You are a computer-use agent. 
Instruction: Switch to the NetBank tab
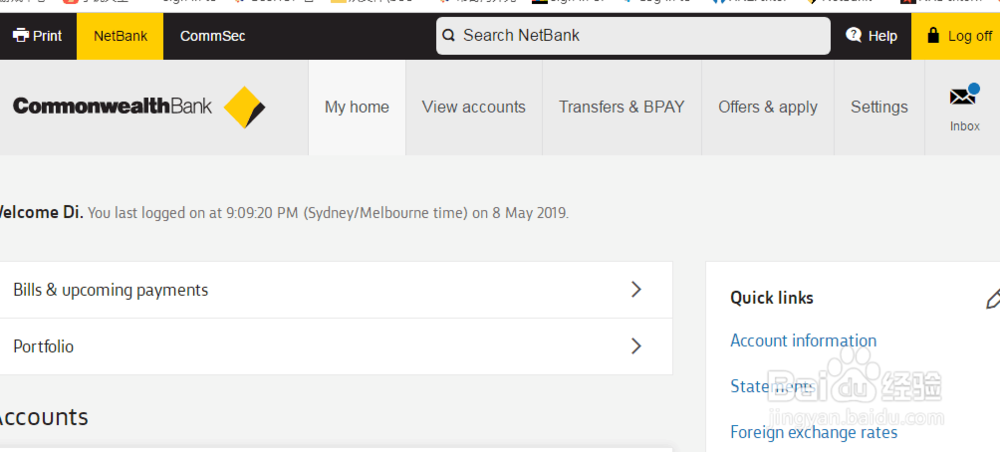[120, 36]
